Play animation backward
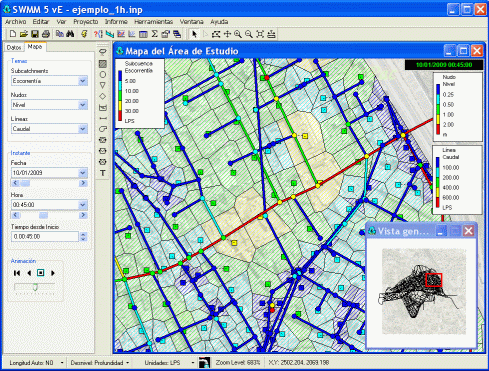Image resolution: width=489 pixels, height=371 pixels. point(29,273)
